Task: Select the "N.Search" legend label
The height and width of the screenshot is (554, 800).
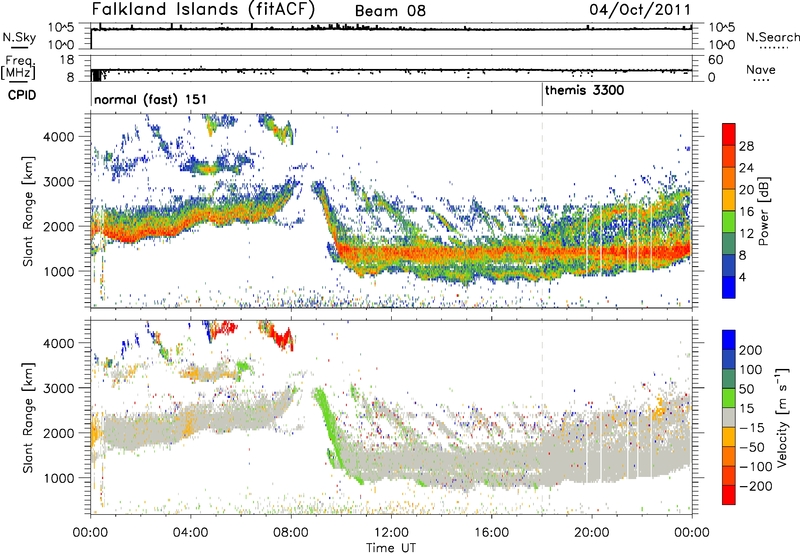Action: [772, 37]
